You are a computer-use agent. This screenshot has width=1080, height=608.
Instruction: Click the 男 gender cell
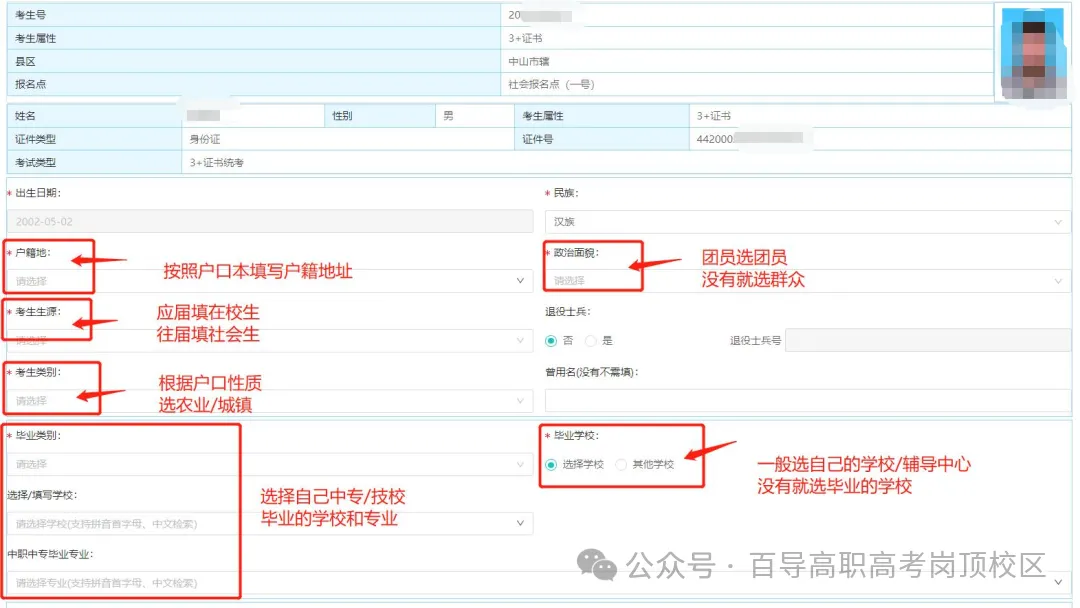tap(475, 116)
